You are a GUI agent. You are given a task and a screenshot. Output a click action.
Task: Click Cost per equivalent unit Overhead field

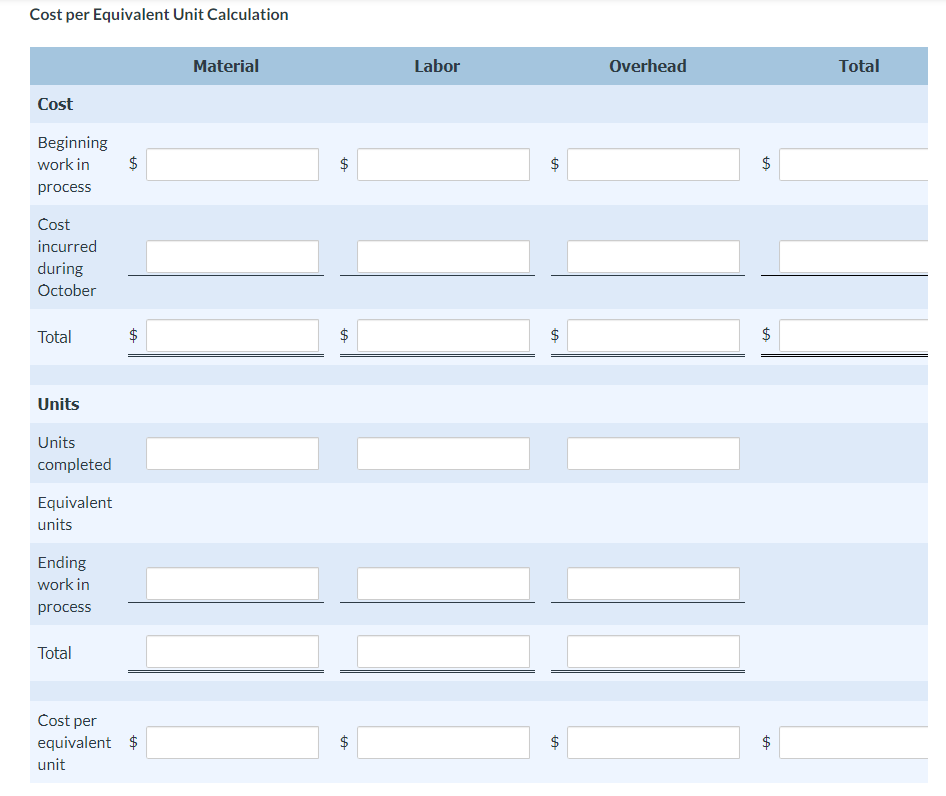coord(653,742)
